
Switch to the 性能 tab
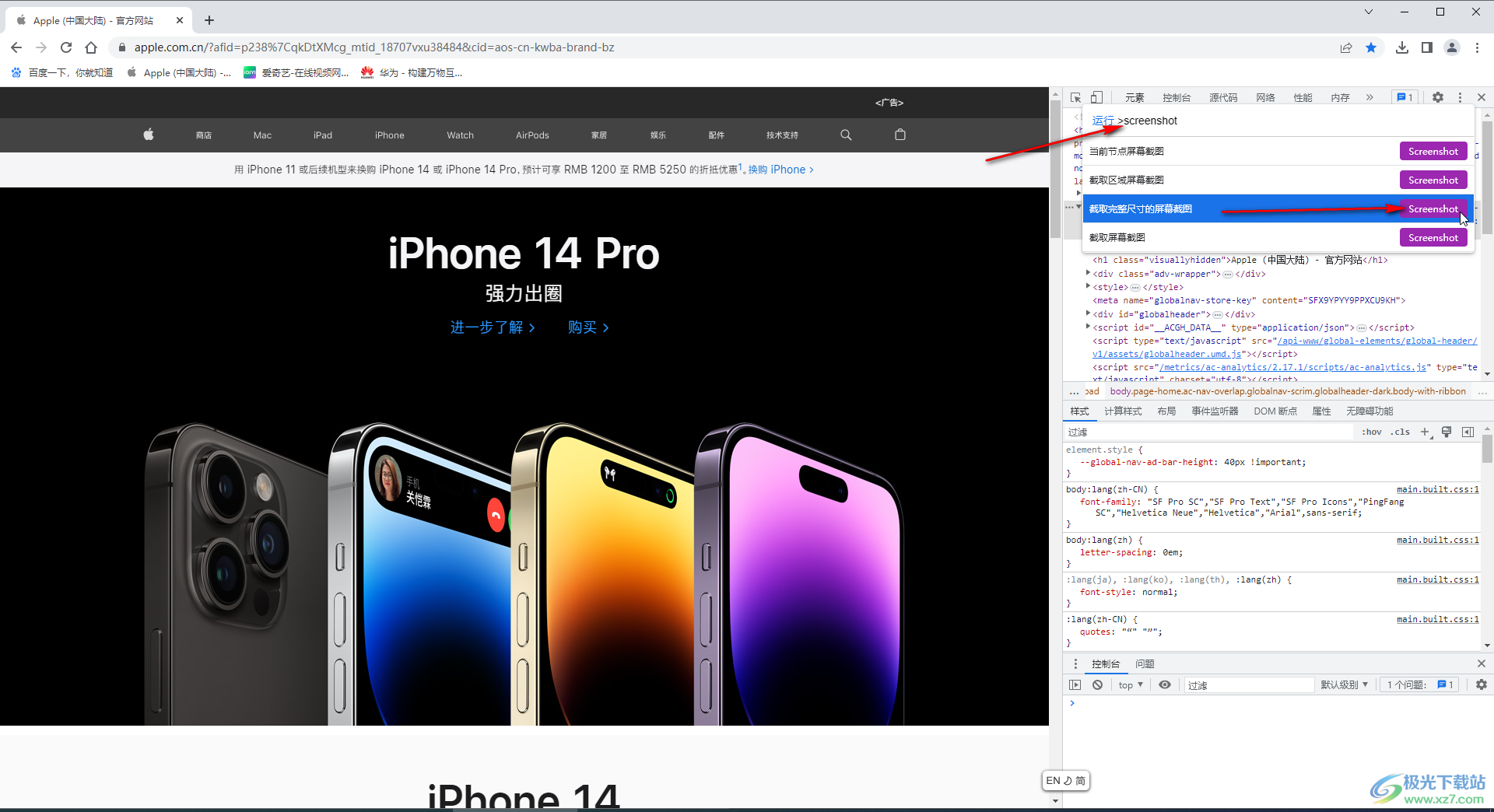click(x=1303, y=97)
